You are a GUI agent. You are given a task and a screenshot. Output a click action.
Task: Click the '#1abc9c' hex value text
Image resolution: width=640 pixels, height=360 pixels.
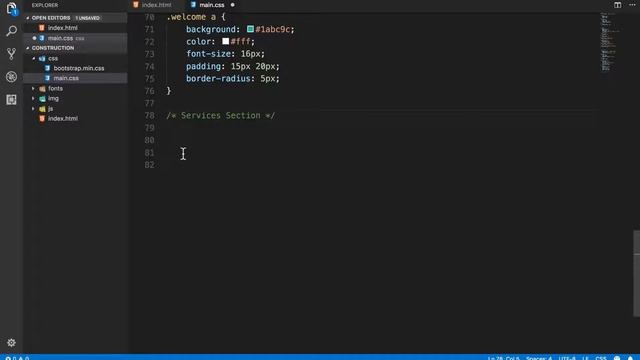pos(273,29)
